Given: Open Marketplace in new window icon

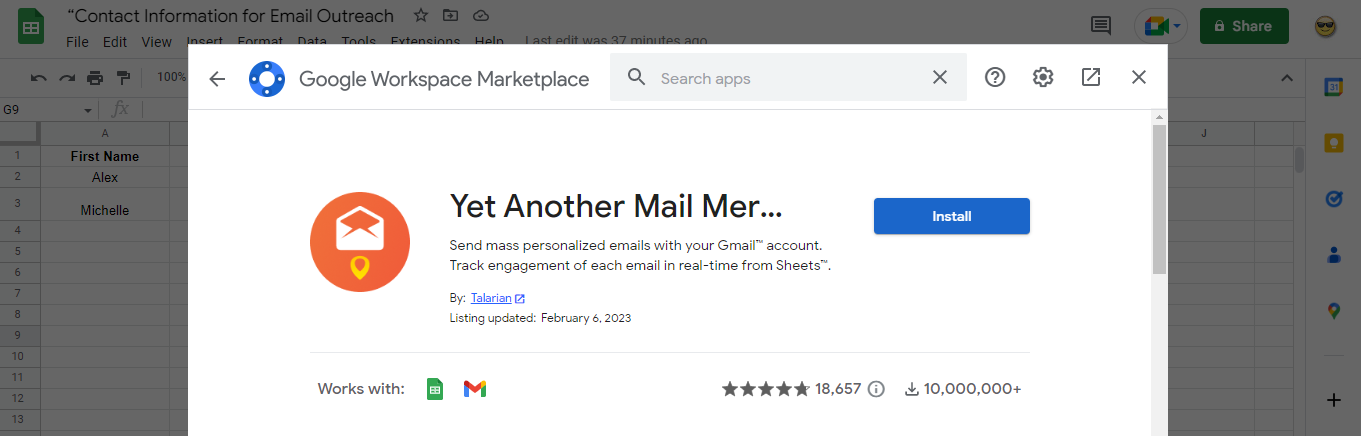Looking at the screenshot, I should [1091, 77].
